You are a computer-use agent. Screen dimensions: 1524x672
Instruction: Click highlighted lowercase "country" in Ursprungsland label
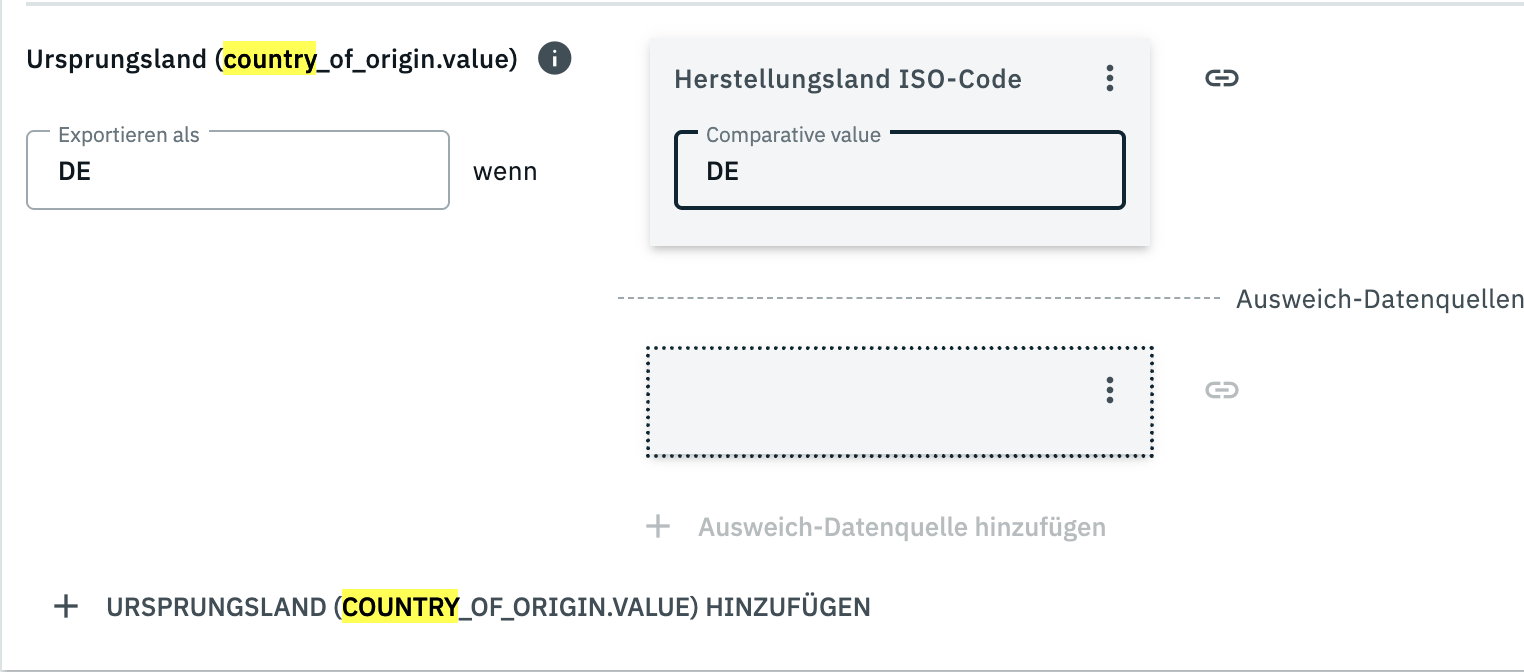(x=269, y=60)
